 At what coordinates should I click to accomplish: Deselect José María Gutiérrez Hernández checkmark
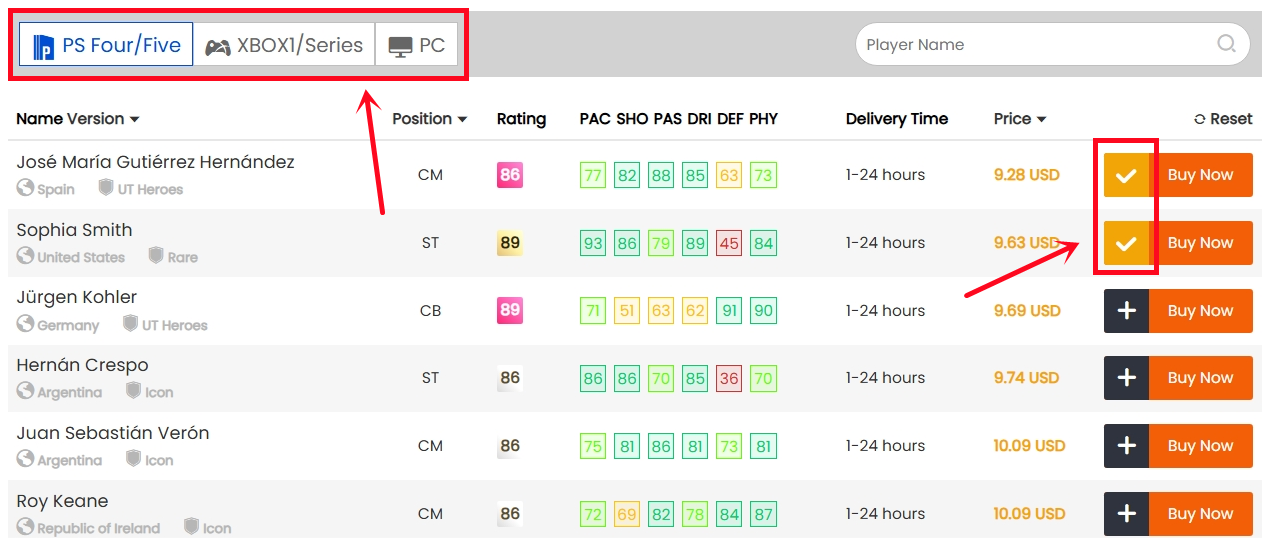(1126, 175)
